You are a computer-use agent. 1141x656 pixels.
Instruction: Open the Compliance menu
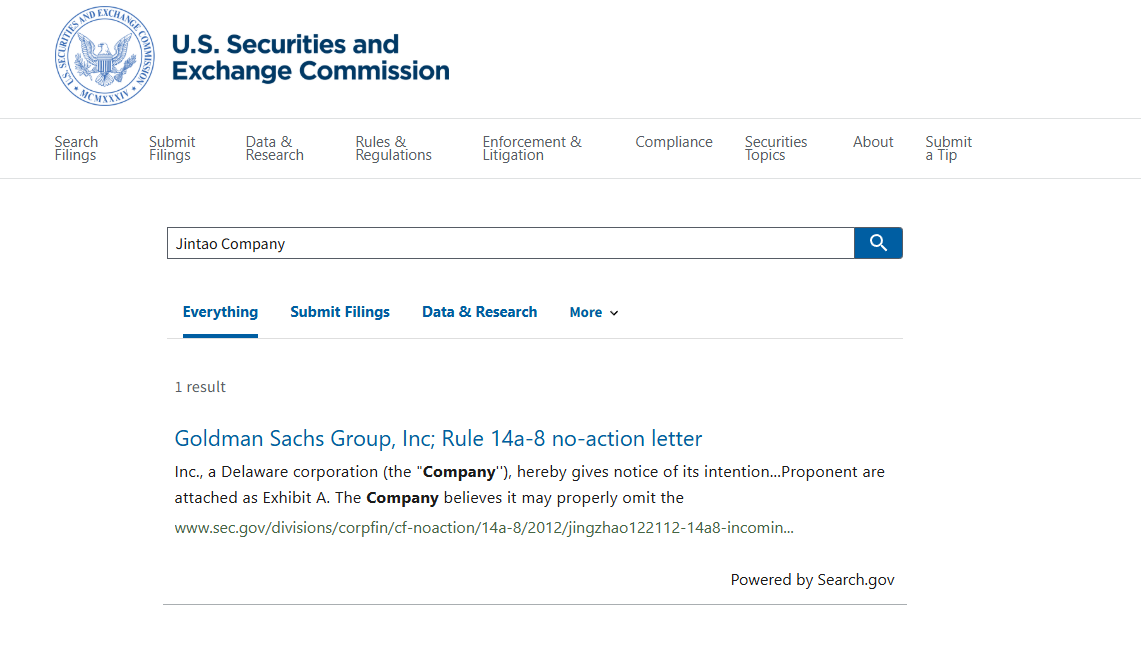pyautogui.click(x=674, y=142)
